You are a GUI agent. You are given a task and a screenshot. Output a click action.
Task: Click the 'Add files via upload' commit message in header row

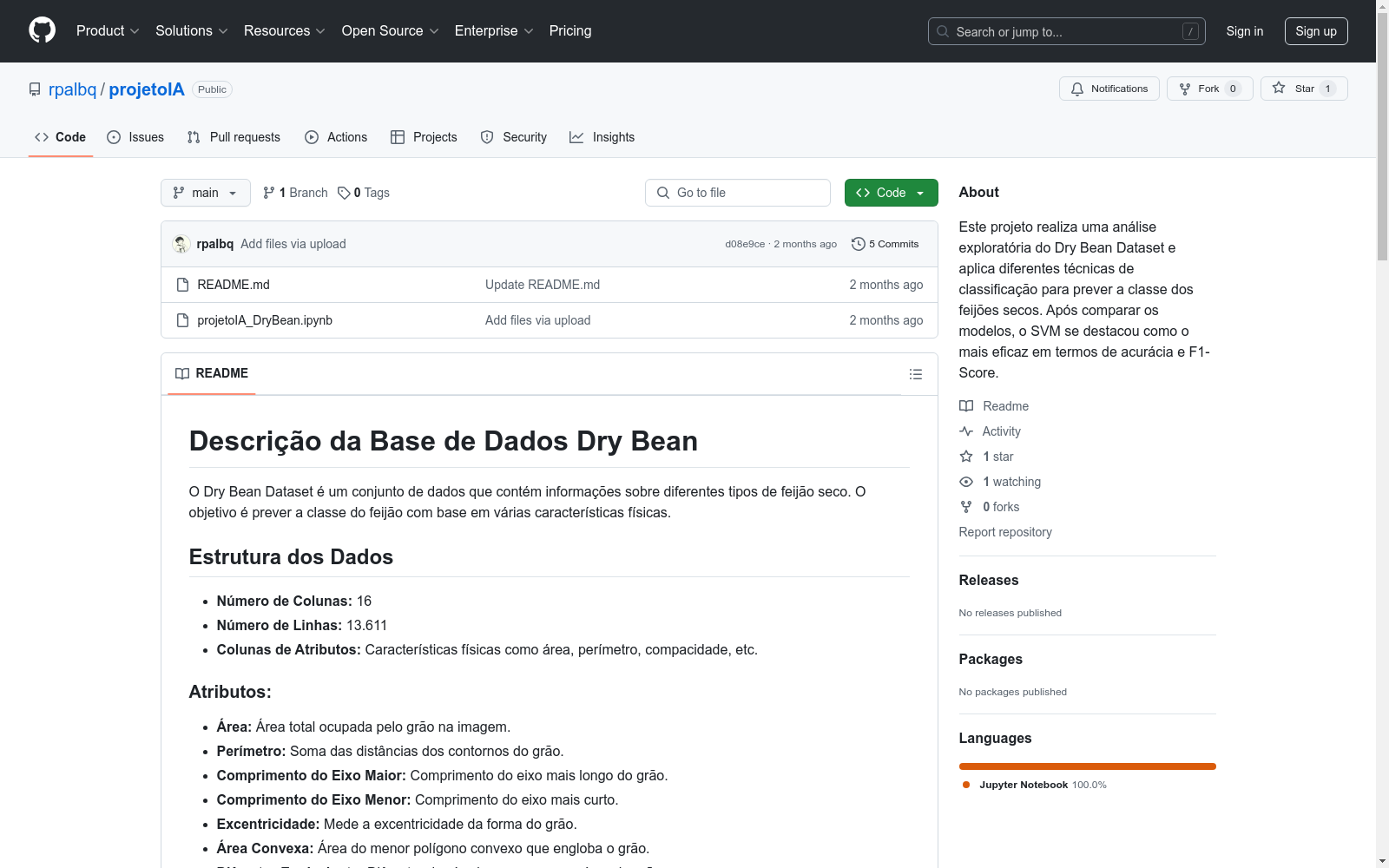[293, 244]
